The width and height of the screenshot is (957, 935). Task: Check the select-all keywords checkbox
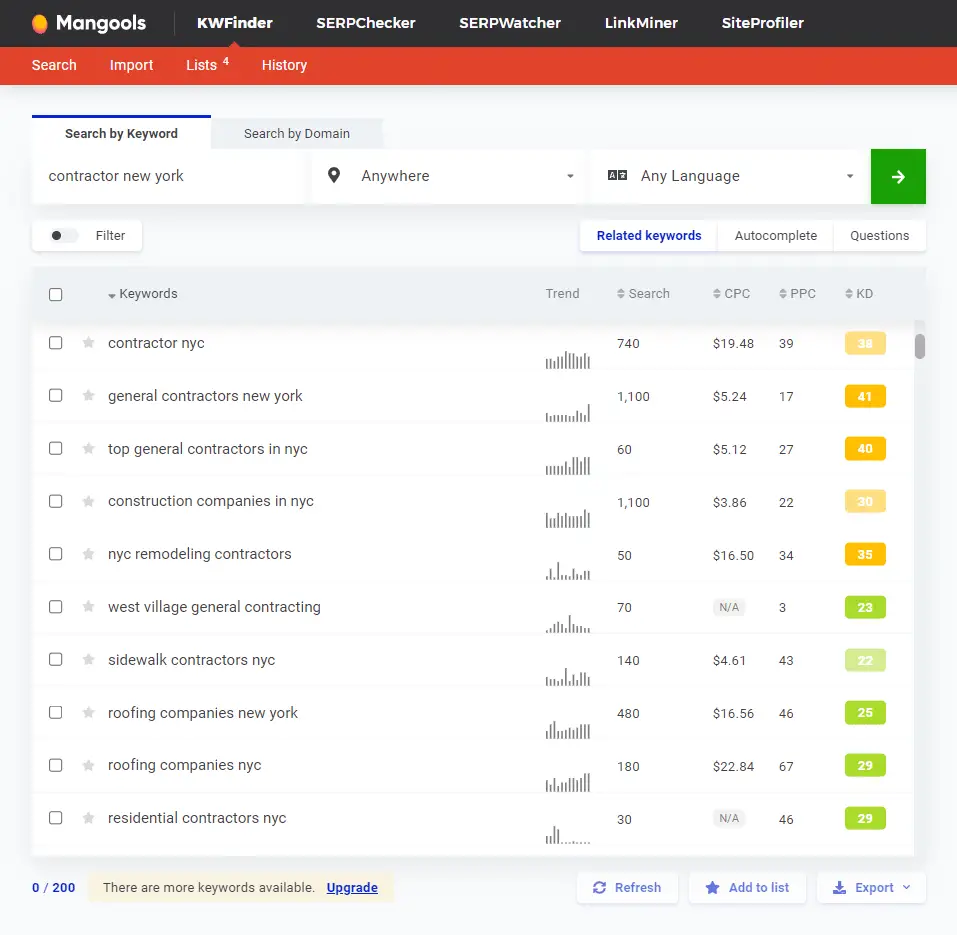(x=56, y=294)
